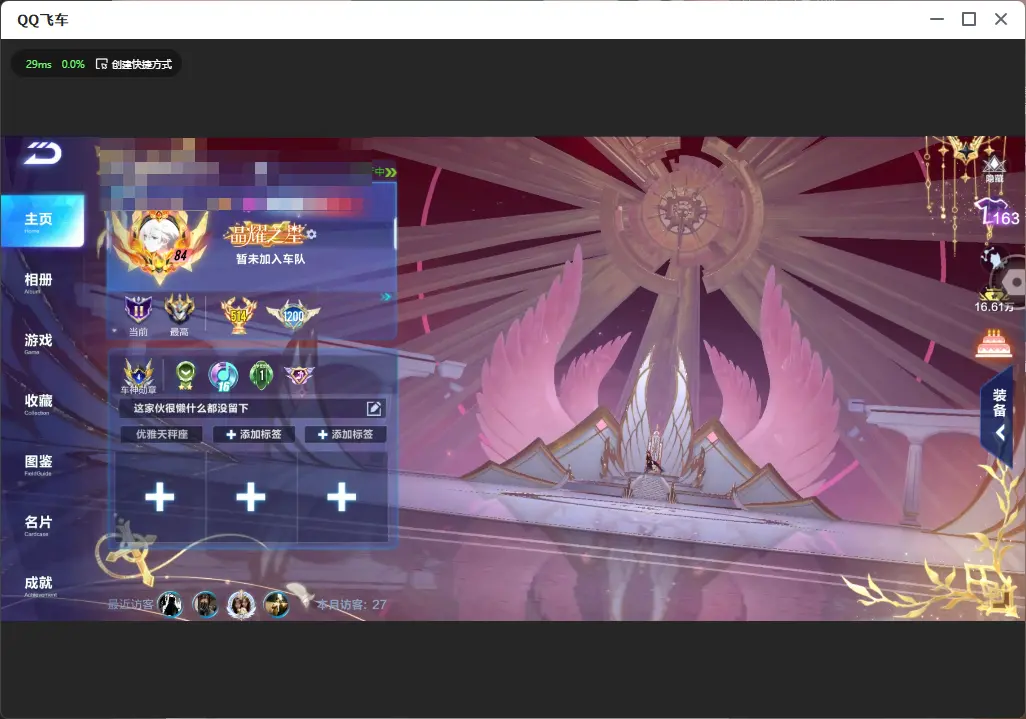The height and width of the screenshot is (719, 1026).
Task: Open settings gear beside 晶耀之星 title
Action: [311, 234]
